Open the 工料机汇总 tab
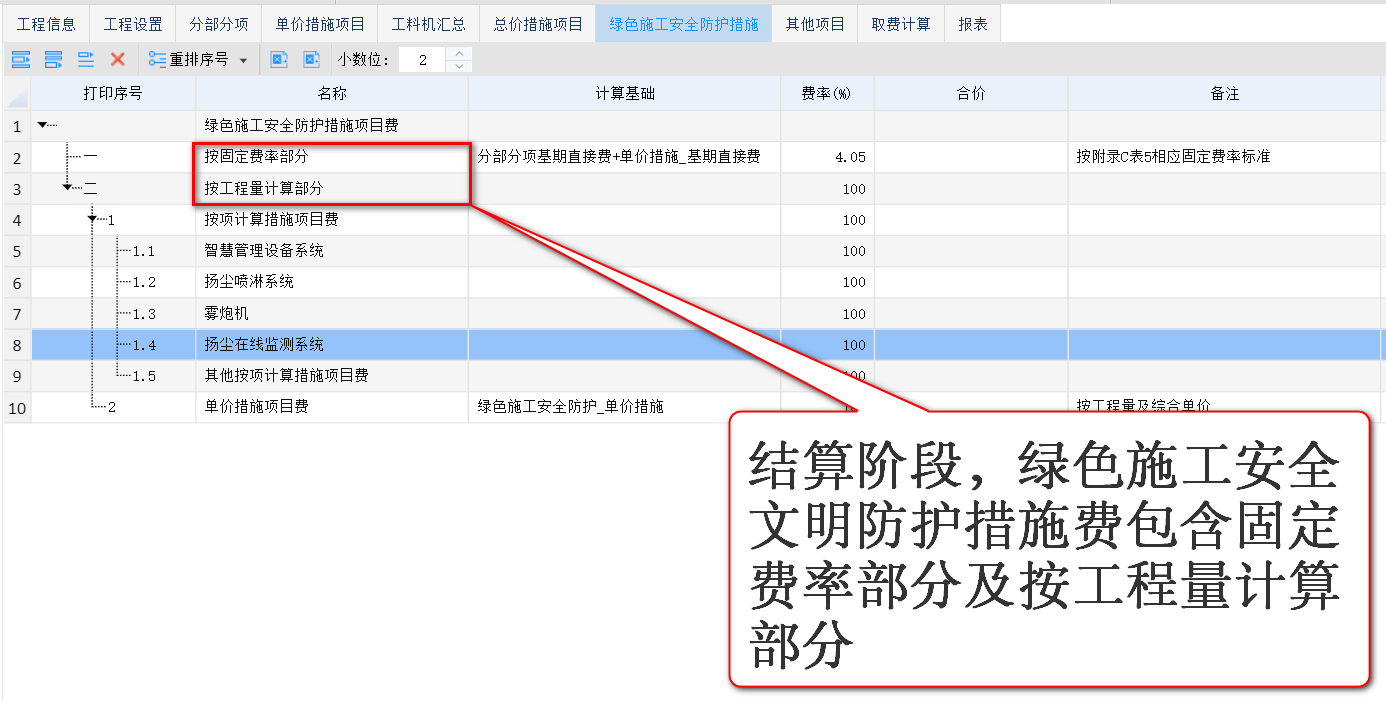 pyautogui.click(x=428, y=23)
